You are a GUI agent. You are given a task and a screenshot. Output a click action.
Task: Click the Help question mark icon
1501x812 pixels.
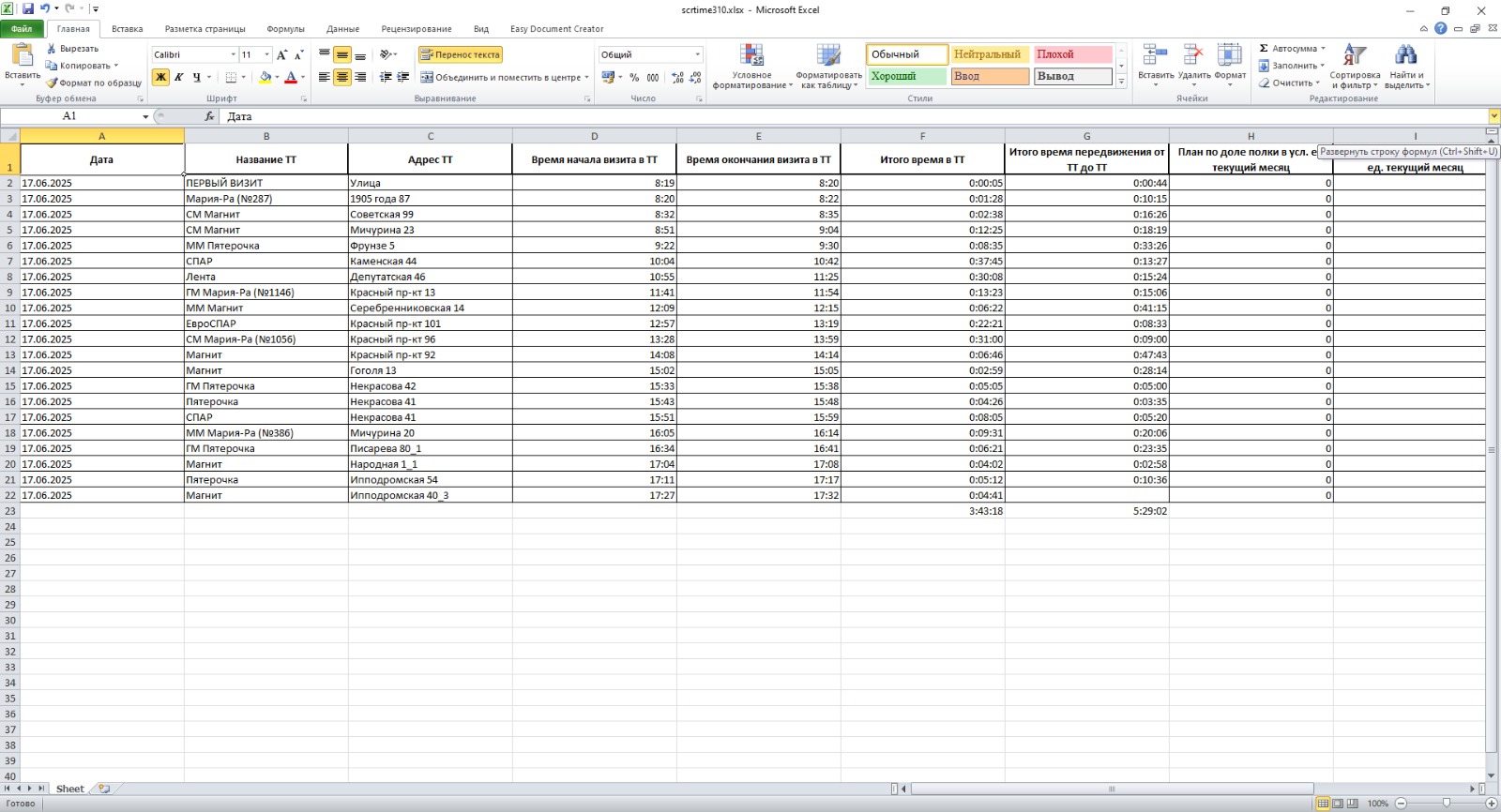click(1441, 28)
